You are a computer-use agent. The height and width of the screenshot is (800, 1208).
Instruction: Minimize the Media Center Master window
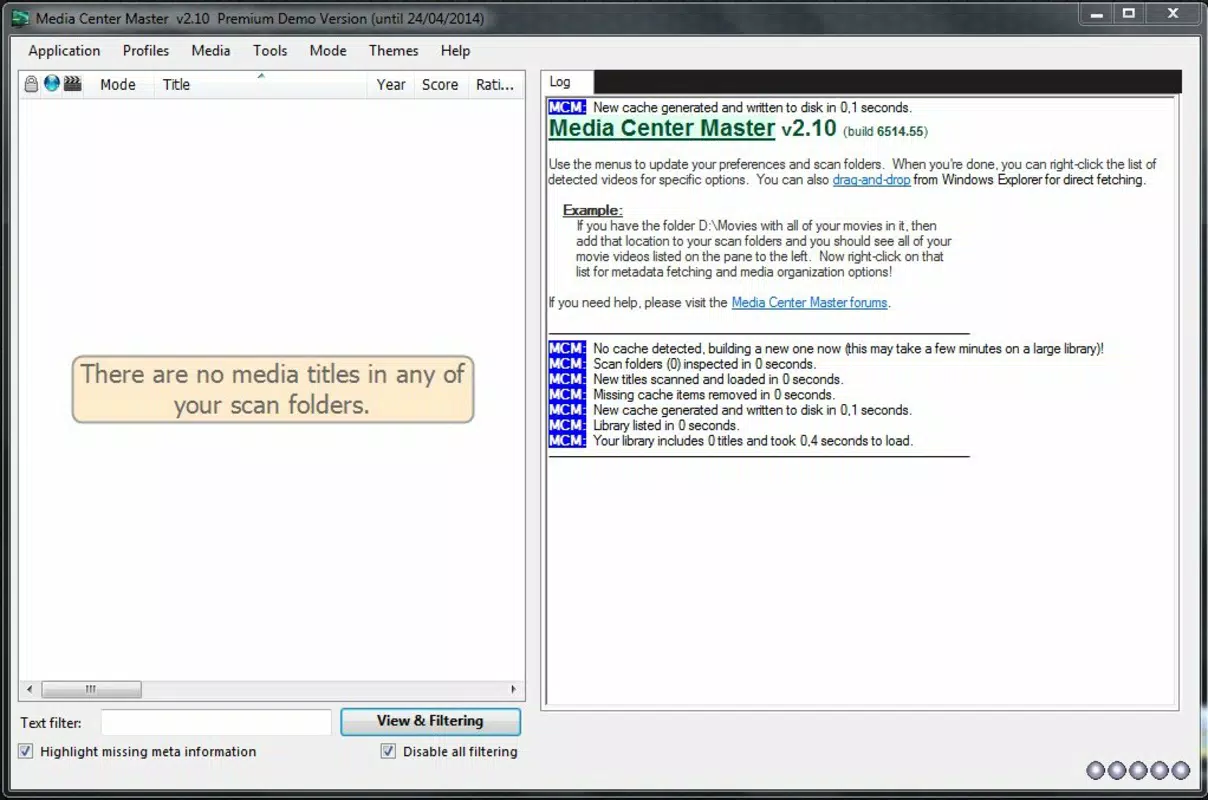click(x=1097, y=13)
